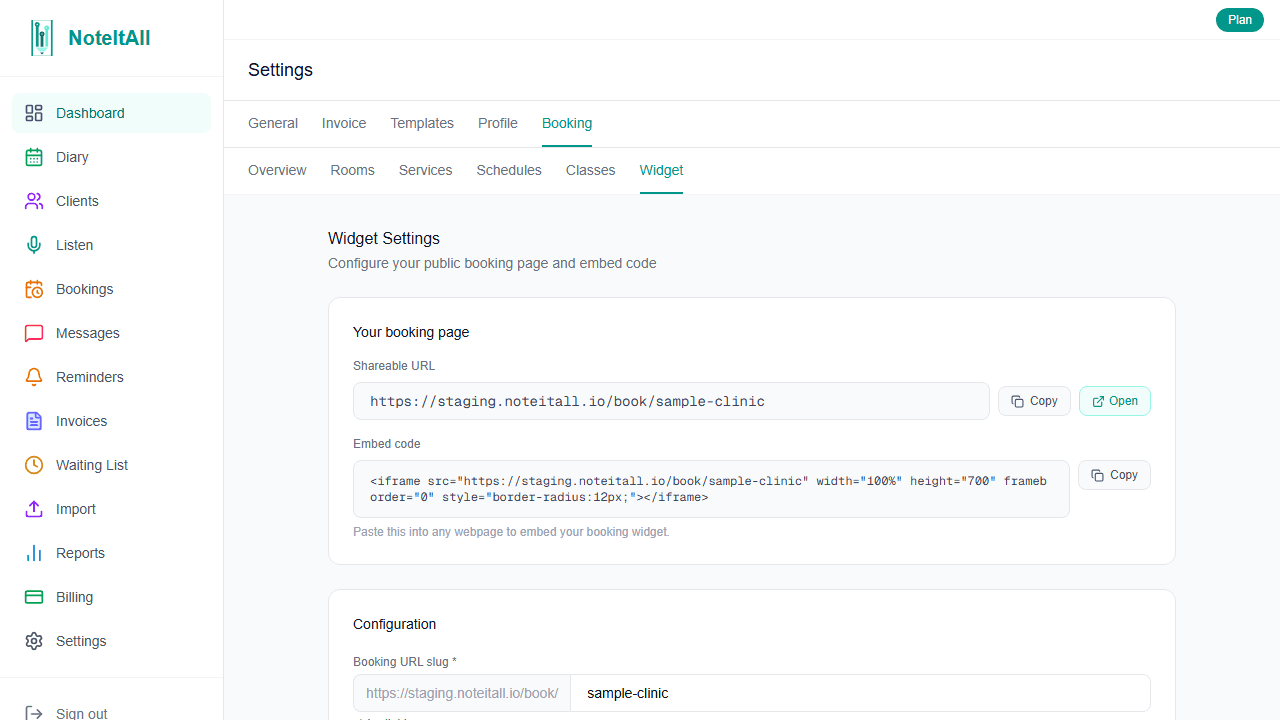This screenshot has height=720, width=1280.
Task: Switch to the Schedules sub-tab
Action: (x=509, y=170)
